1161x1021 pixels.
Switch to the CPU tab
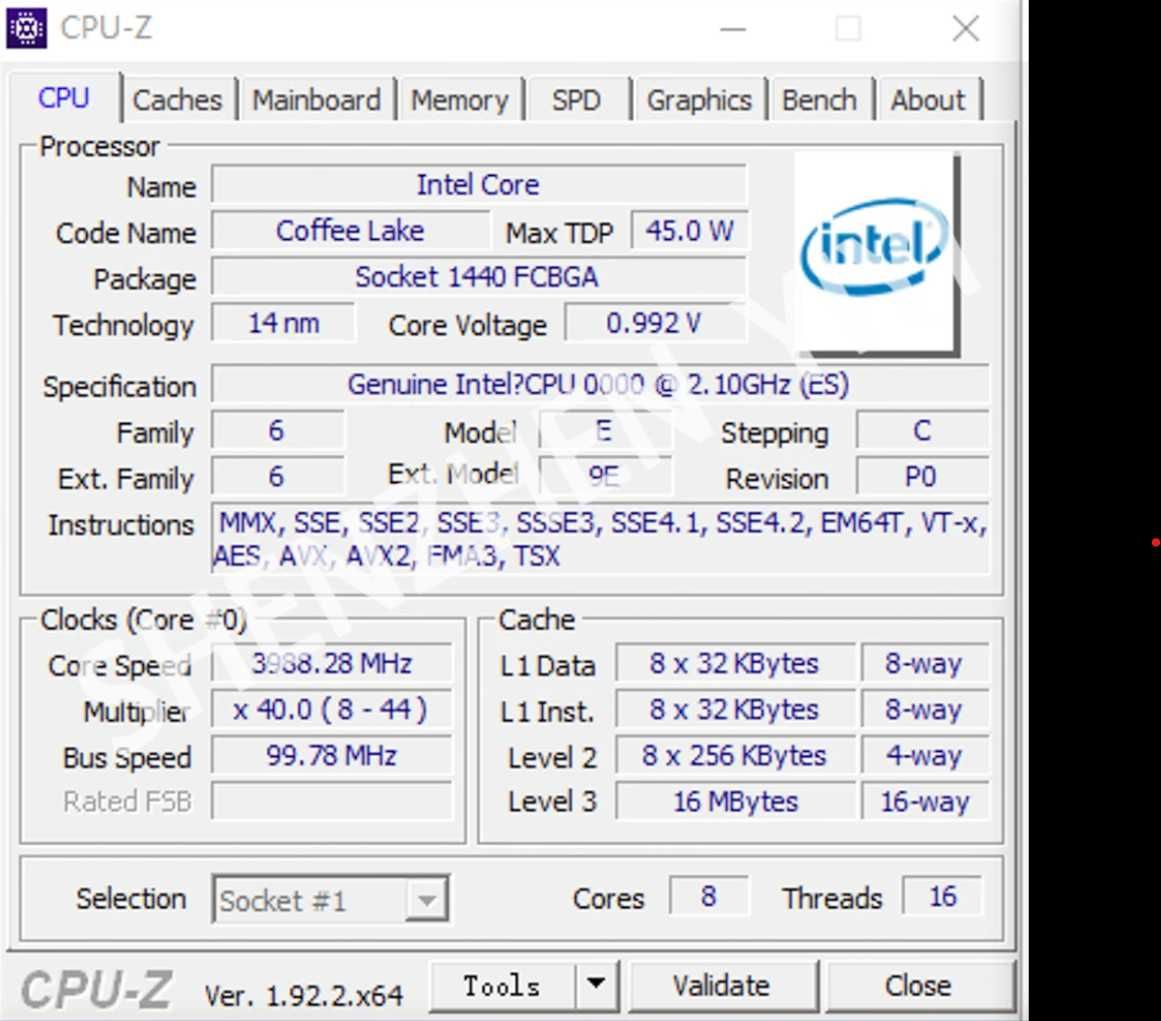tap(64, 98)
